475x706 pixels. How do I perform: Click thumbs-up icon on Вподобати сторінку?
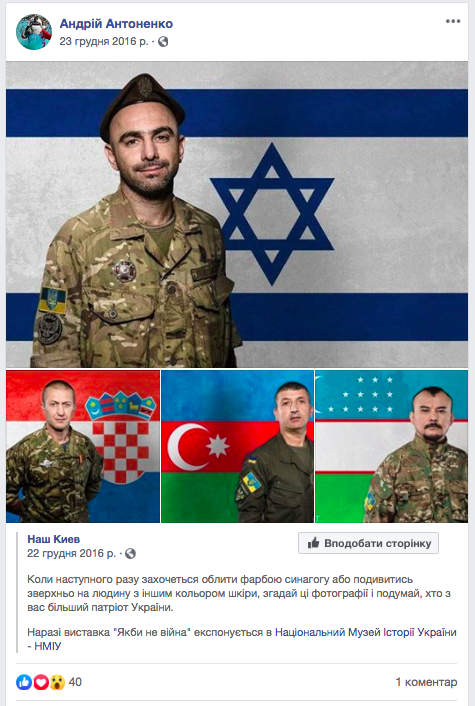point(313,543)
